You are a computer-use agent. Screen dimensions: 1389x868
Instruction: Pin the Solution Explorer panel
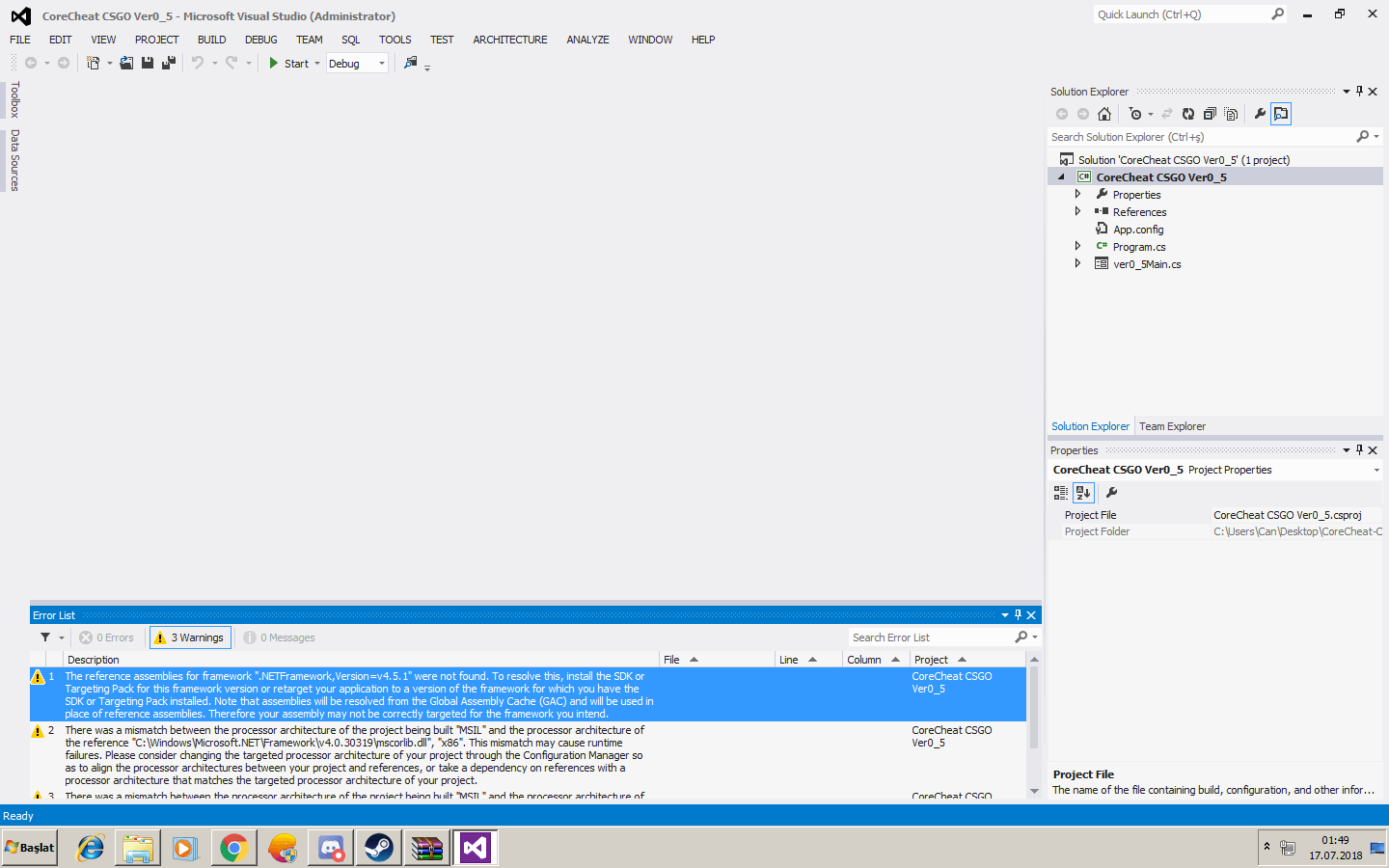point(1360,92)
